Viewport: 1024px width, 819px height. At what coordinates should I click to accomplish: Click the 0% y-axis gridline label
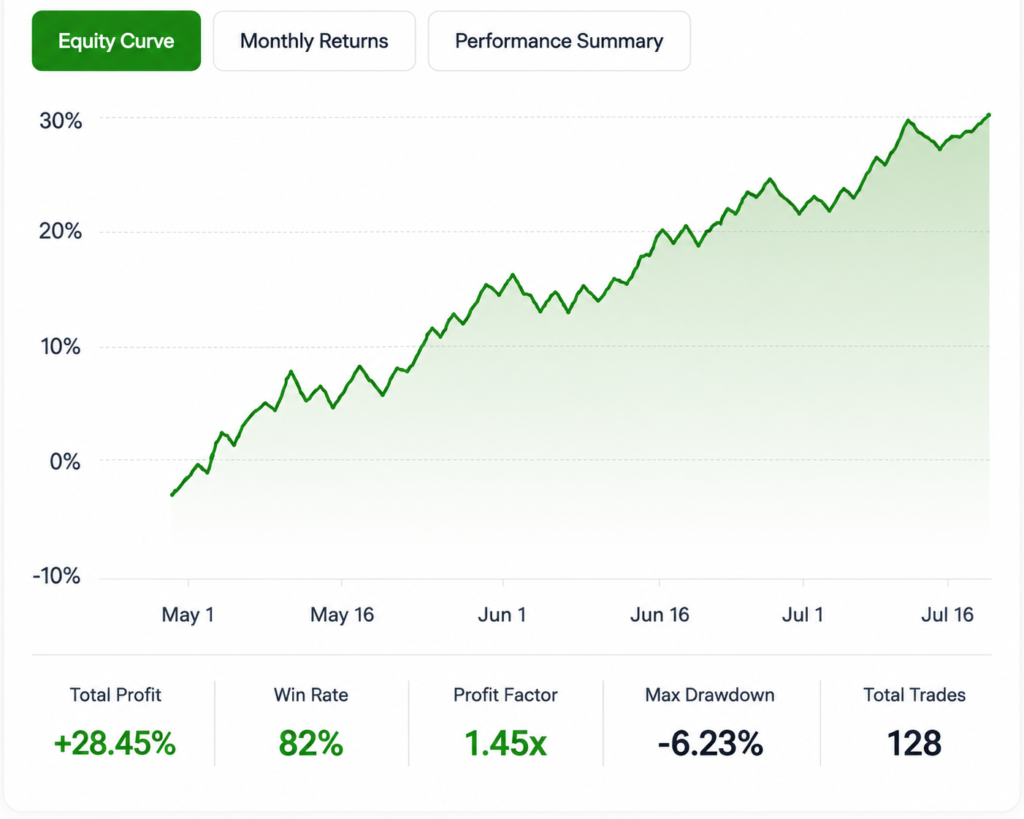pos(65,462)
